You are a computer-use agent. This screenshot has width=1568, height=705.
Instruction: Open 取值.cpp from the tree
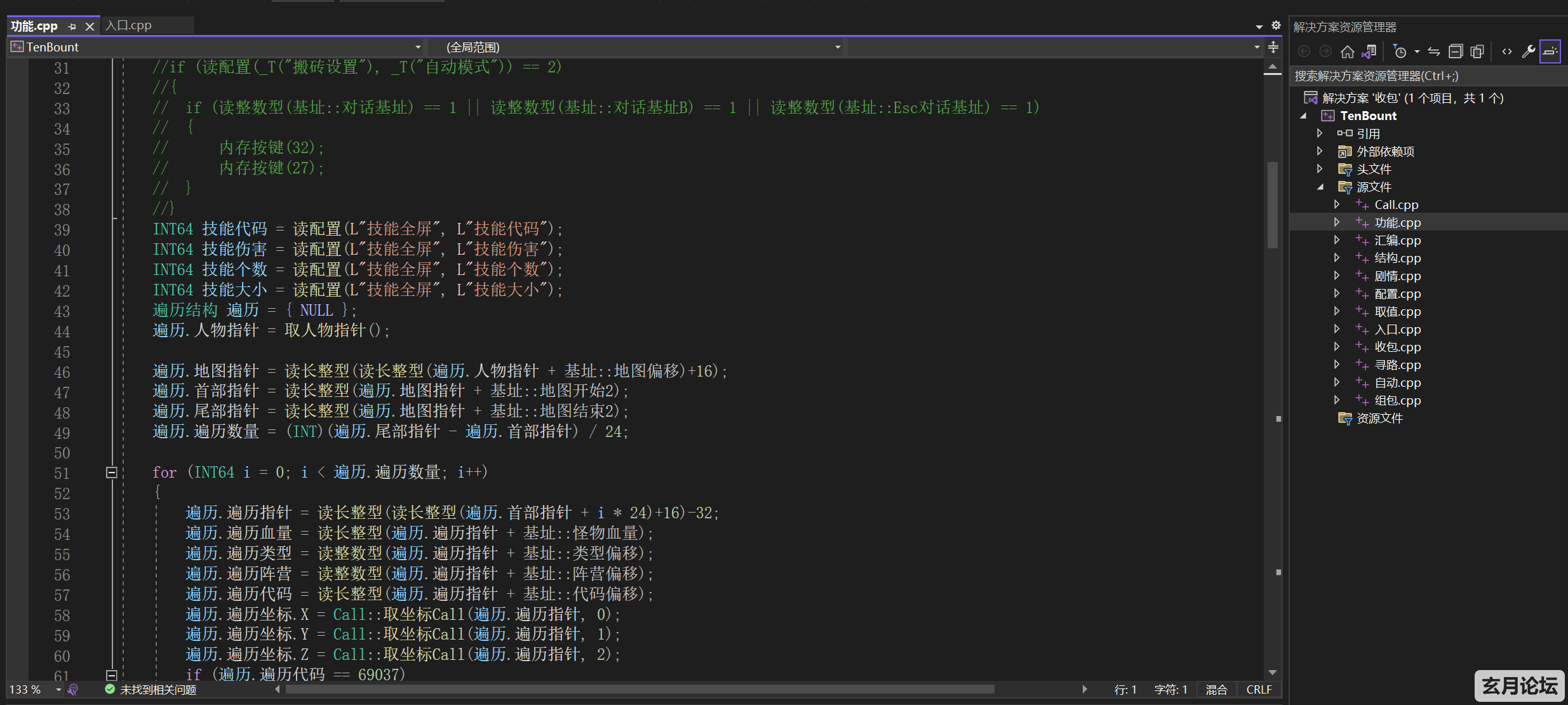[x=1397, y=311]
